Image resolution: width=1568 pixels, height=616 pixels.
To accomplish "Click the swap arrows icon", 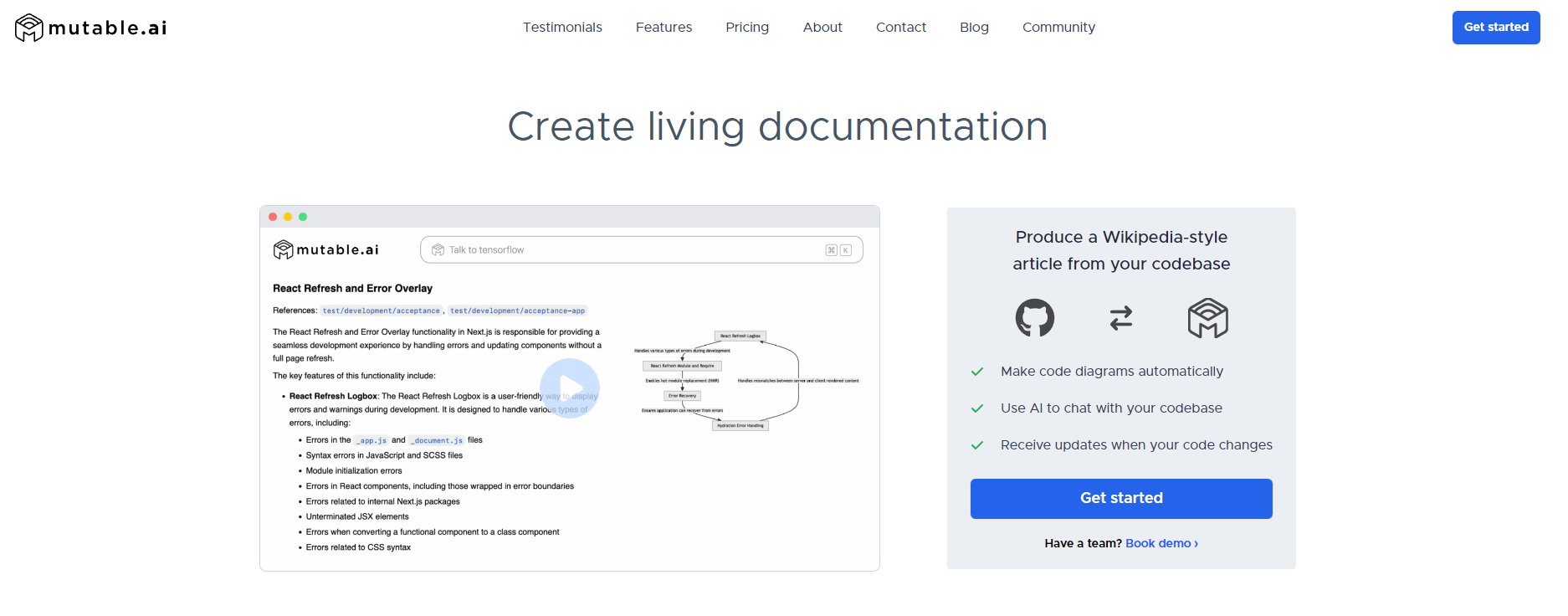I will [x=1121, y=318].
